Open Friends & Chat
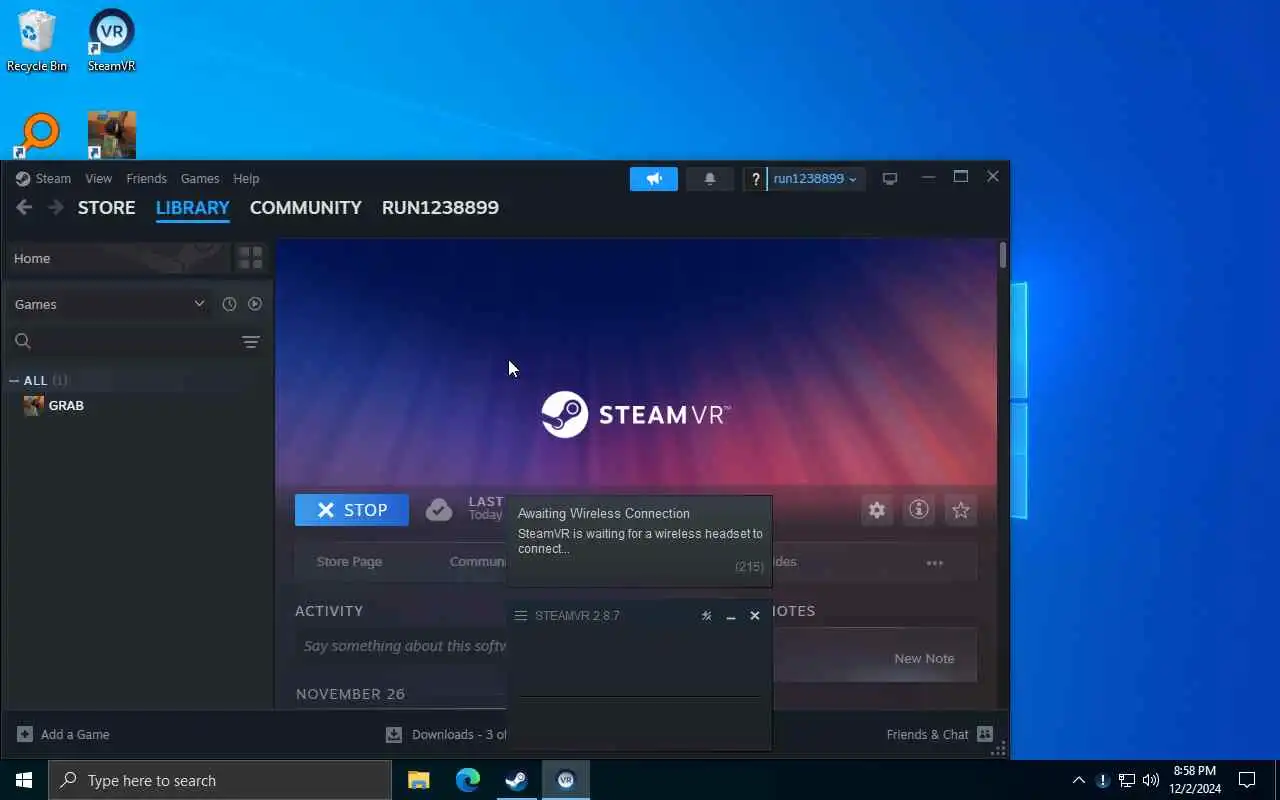1280x800 pixels. pos(939,734)
